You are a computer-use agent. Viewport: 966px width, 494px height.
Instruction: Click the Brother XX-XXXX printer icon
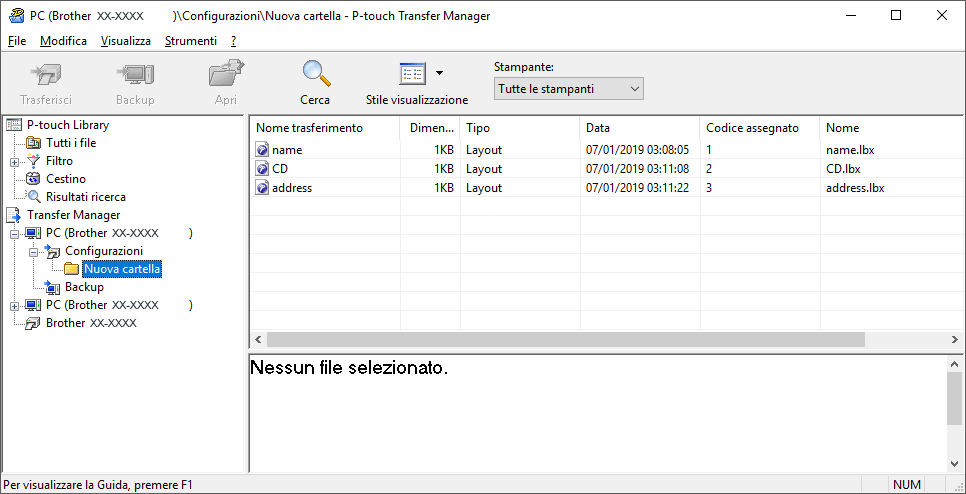tap(33, 323)
